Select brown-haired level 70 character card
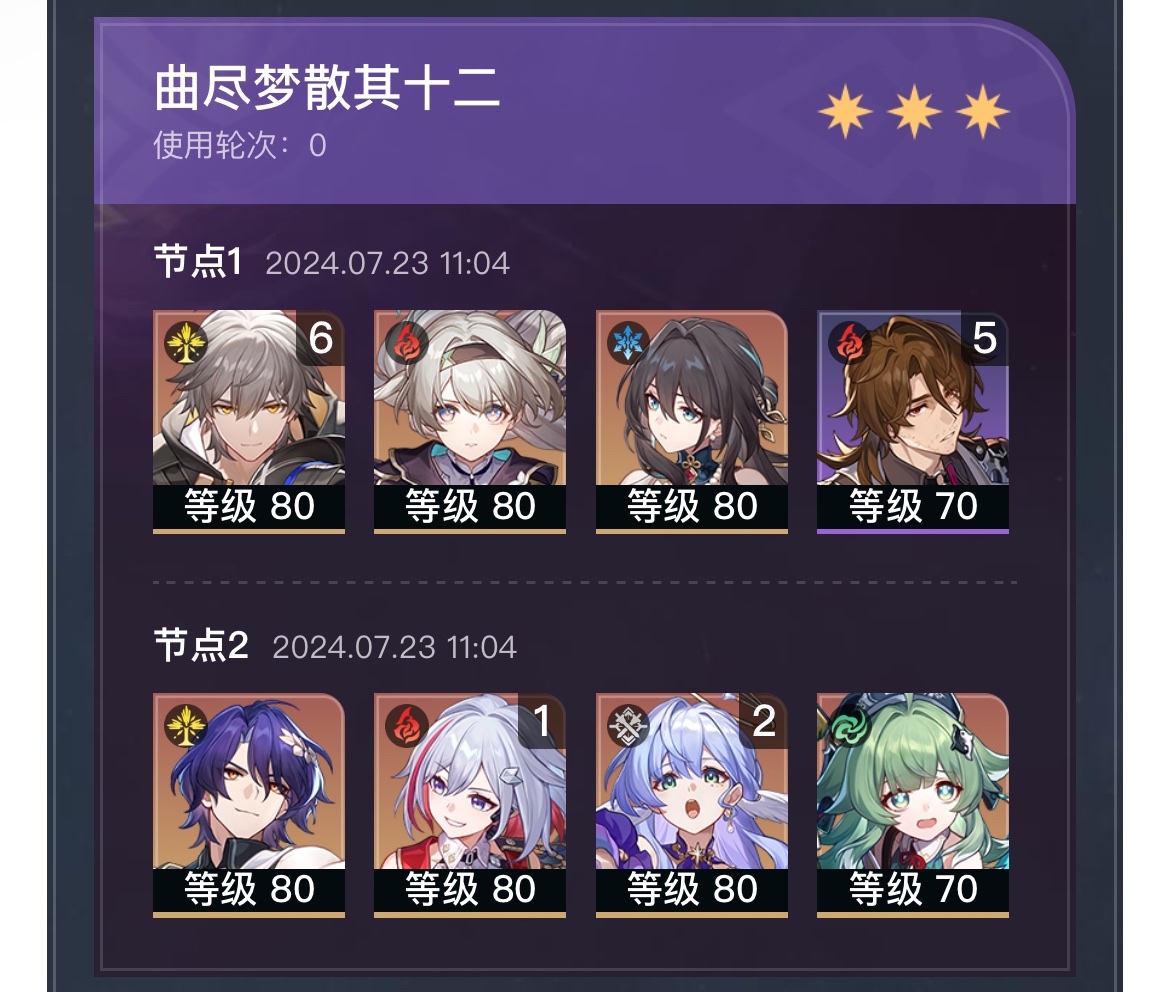Image resolution: width=1170 pixels, height=992 pixels. pos(913,422)
